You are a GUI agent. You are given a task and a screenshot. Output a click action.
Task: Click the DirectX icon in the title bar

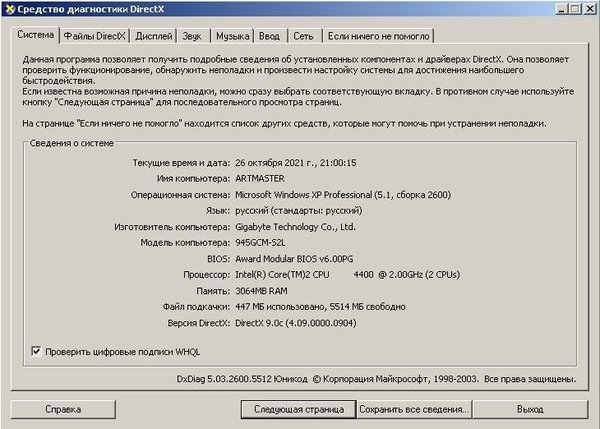click(x=9, y=9)
